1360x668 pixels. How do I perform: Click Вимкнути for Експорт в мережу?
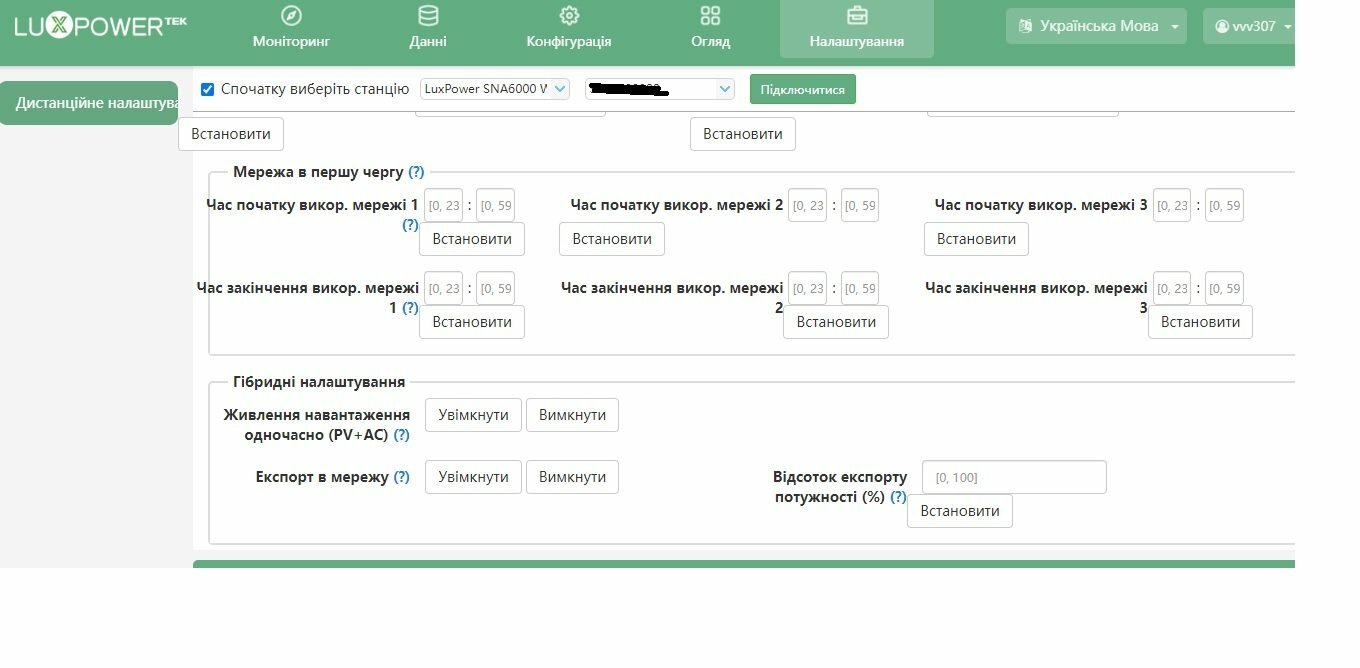click(x=572, y=477)
